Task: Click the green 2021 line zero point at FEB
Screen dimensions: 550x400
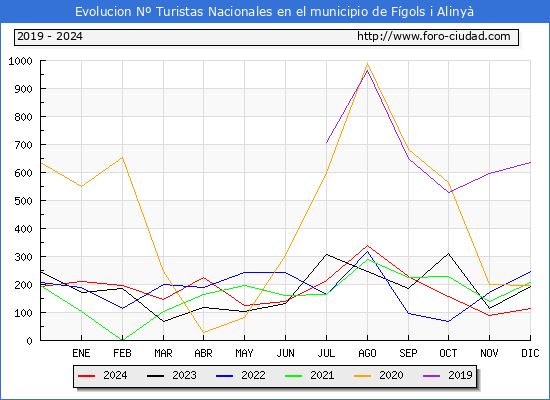Action: (x=122, y=340)
